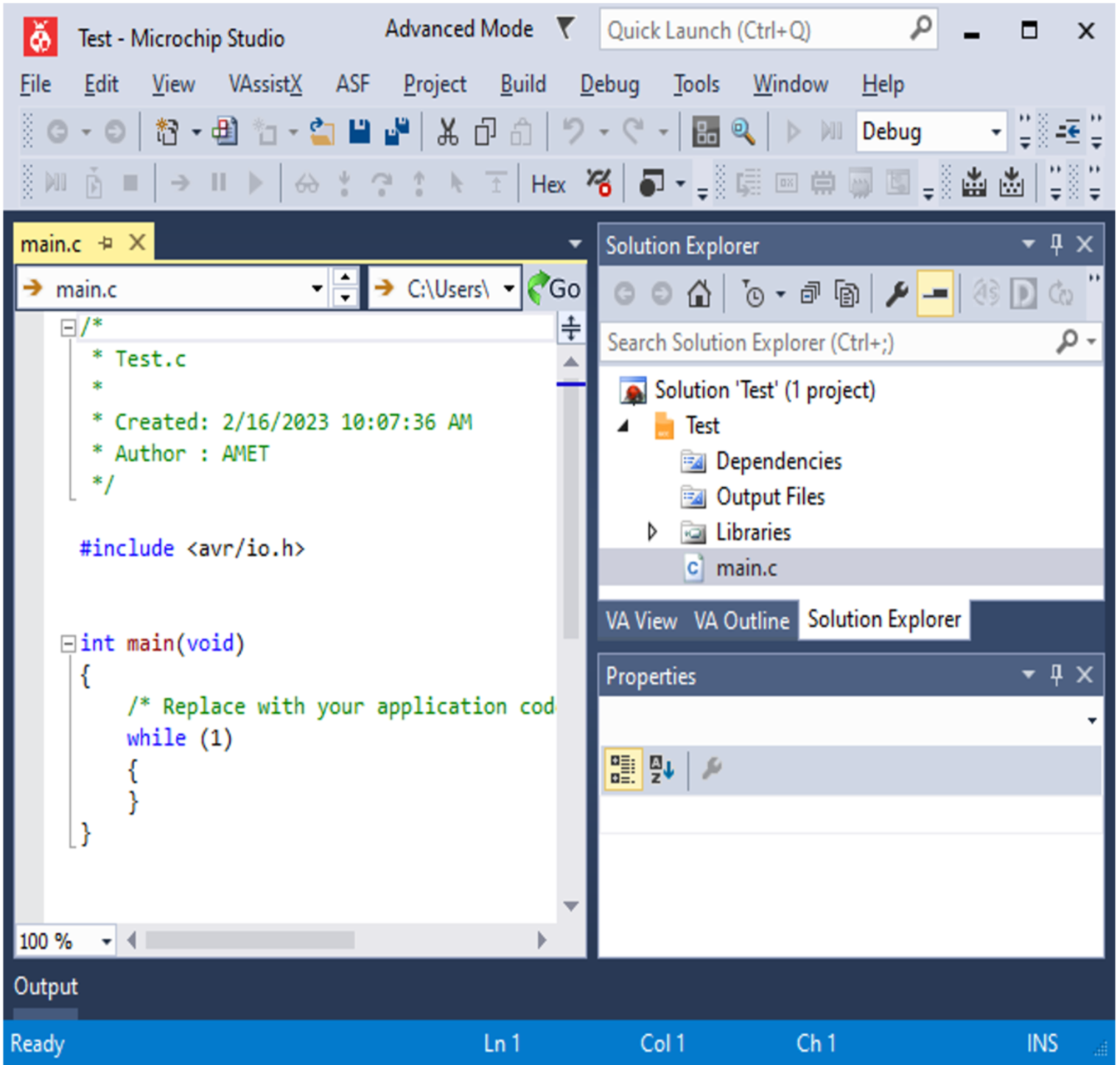Collapse the int main(void) function

69,644
